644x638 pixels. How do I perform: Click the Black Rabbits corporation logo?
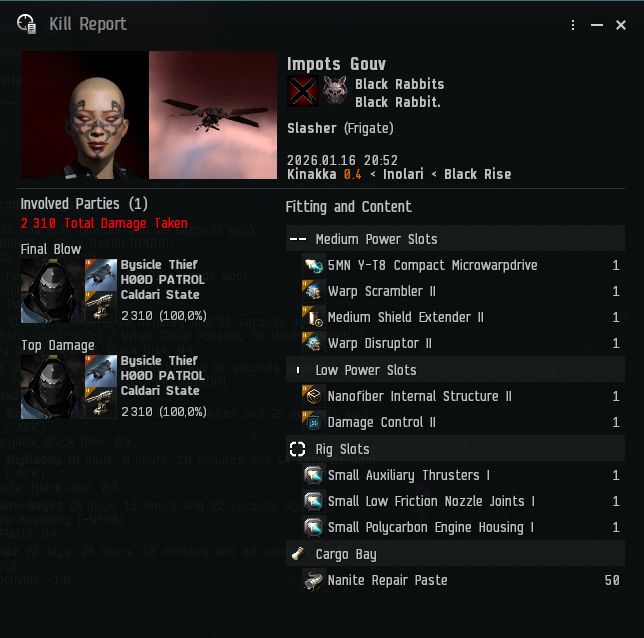pos(335,91)
